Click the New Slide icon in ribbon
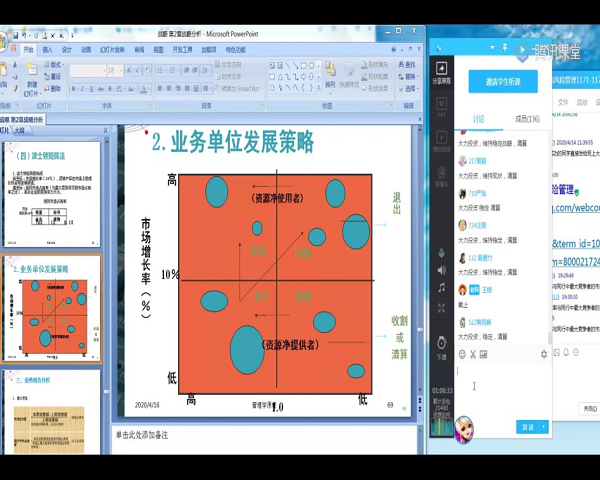Viewport: 600px width, 480px height. pos(32,70)
